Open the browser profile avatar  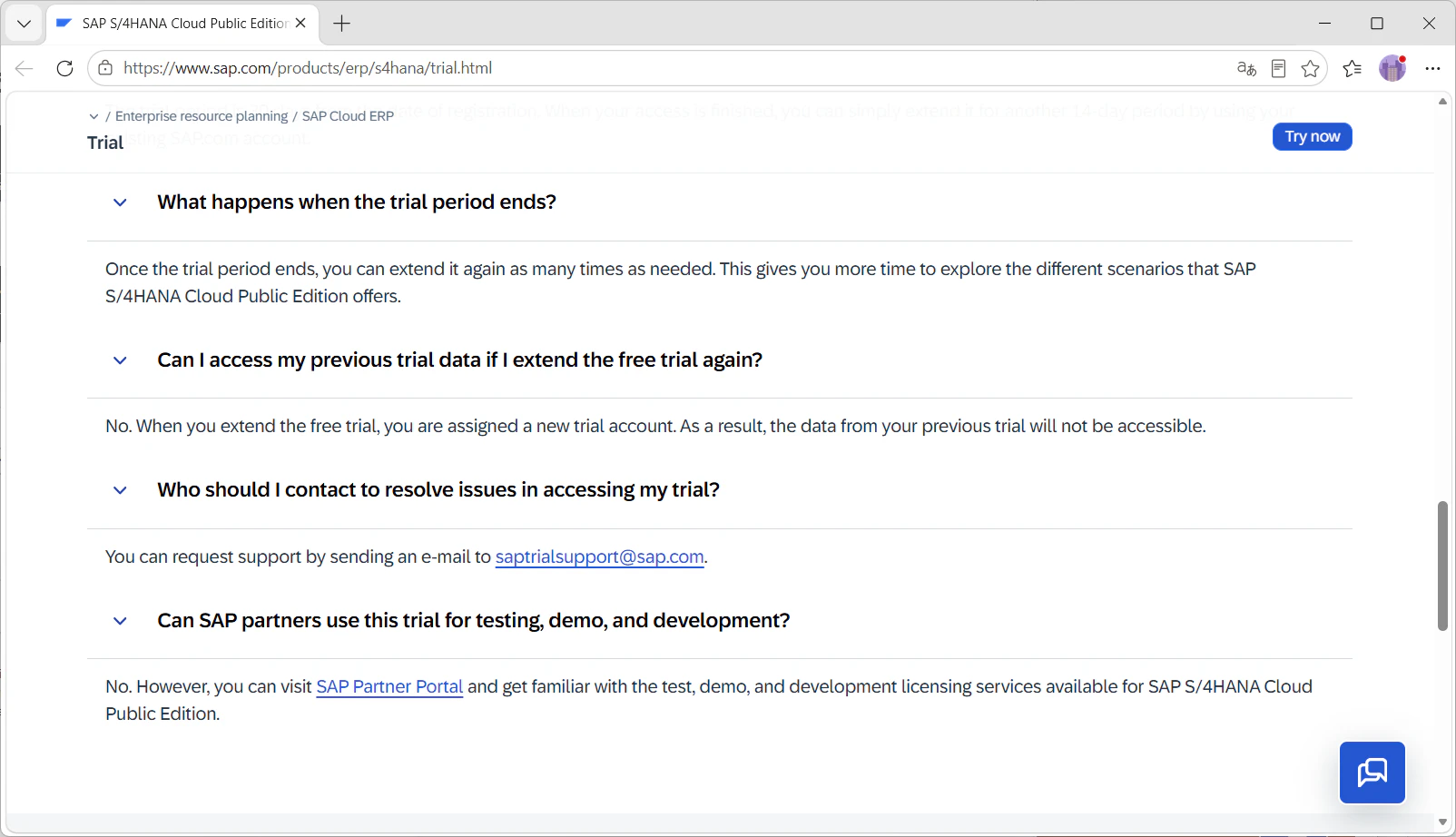(x=1392, y=68)
